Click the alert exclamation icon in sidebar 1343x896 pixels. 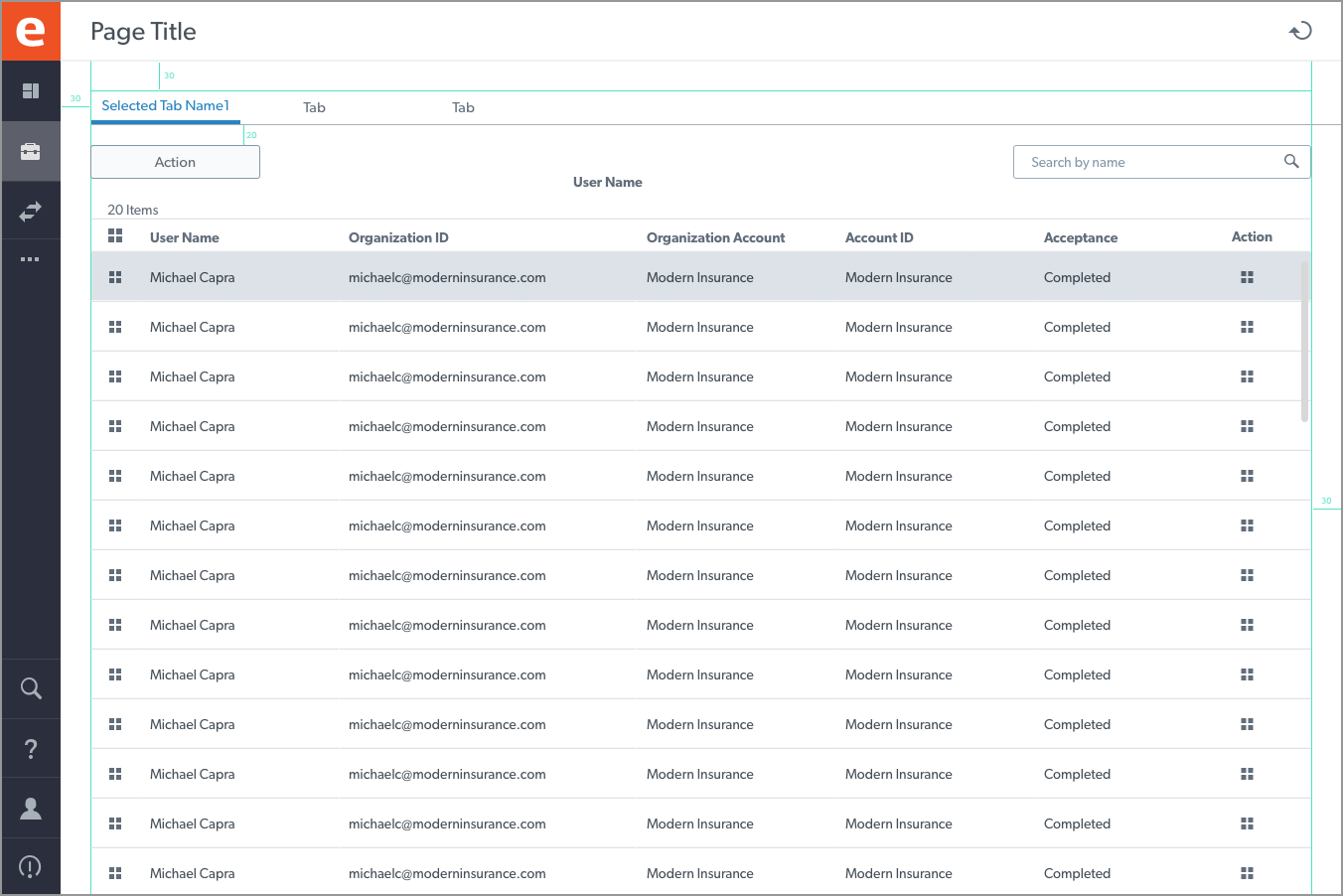[31, 867]
